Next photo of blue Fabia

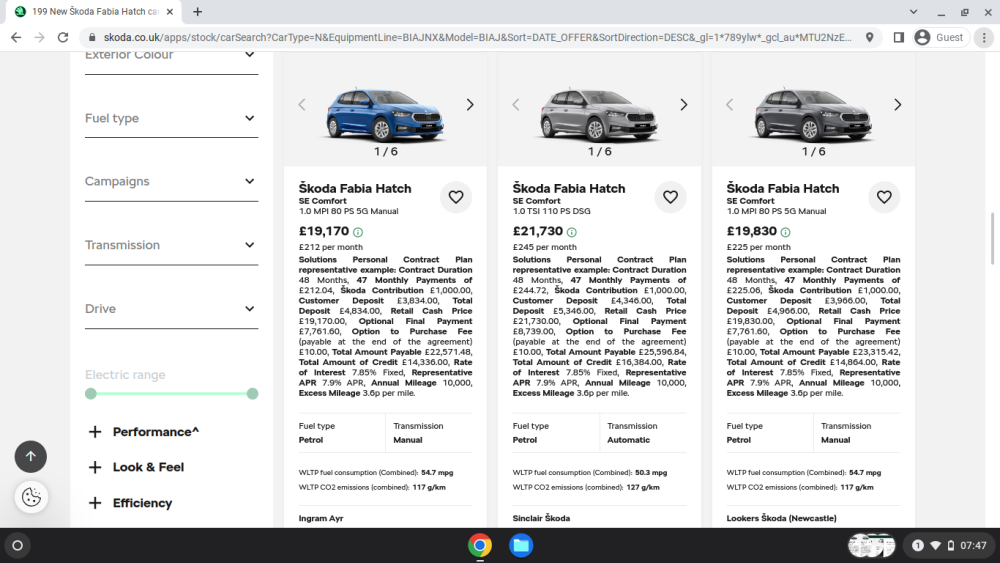coord(470,105)
